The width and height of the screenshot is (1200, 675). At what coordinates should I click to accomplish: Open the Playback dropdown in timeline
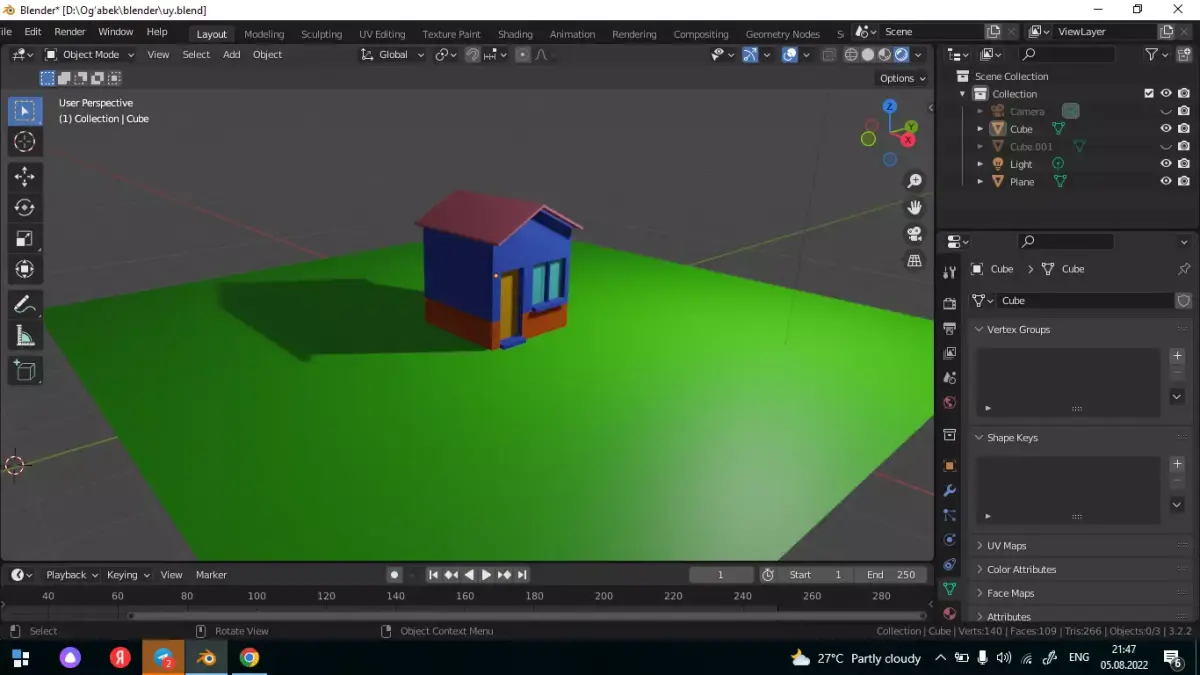point(71,575)
